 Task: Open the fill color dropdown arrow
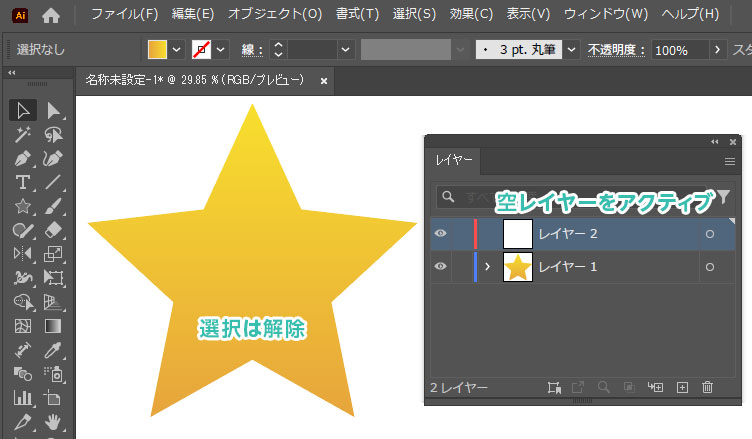tap(177, 49)
